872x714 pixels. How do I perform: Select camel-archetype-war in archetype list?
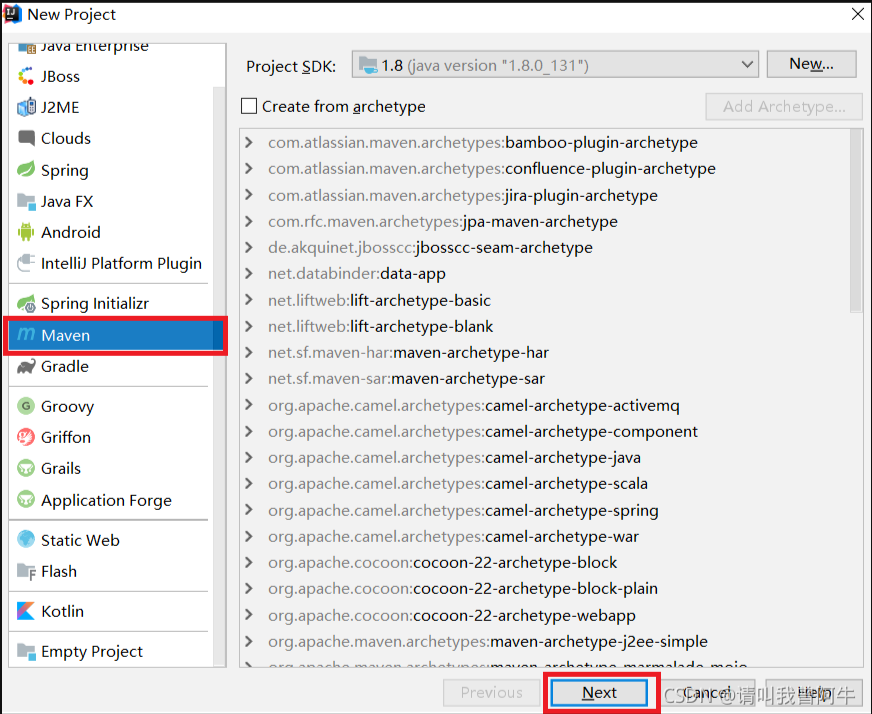pos(453,537)
